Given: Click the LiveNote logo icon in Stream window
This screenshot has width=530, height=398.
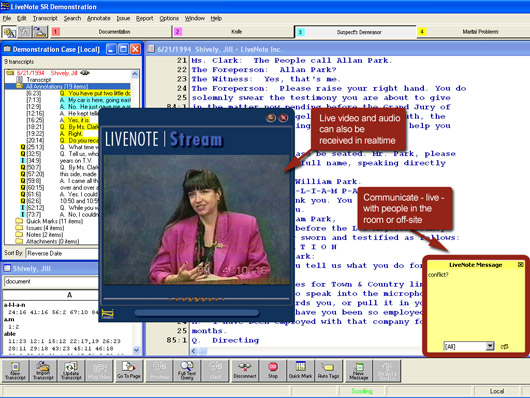Looking at the screenshot, I should point(107,313).
